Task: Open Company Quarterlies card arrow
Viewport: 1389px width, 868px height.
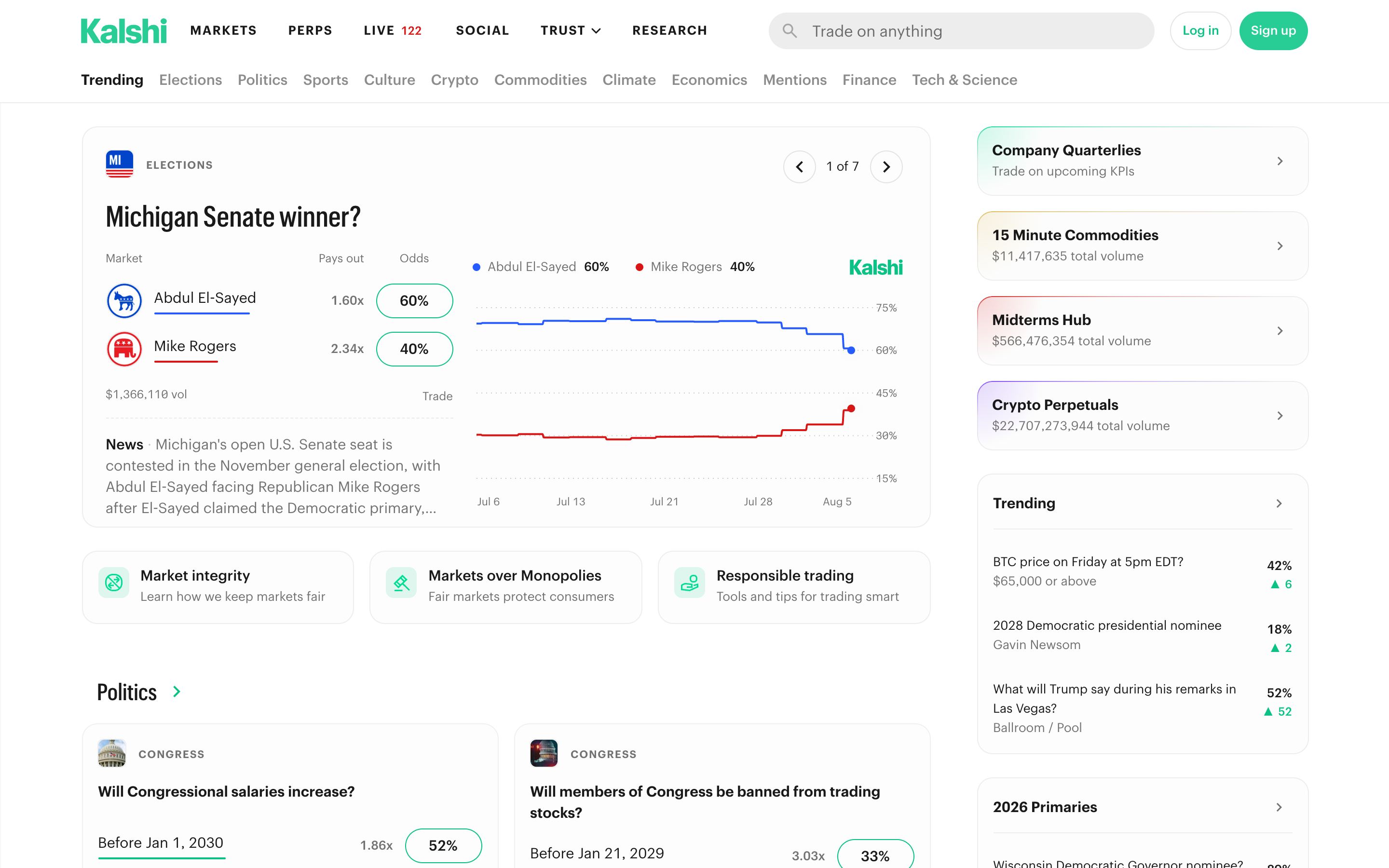Action: [1280, 162]
